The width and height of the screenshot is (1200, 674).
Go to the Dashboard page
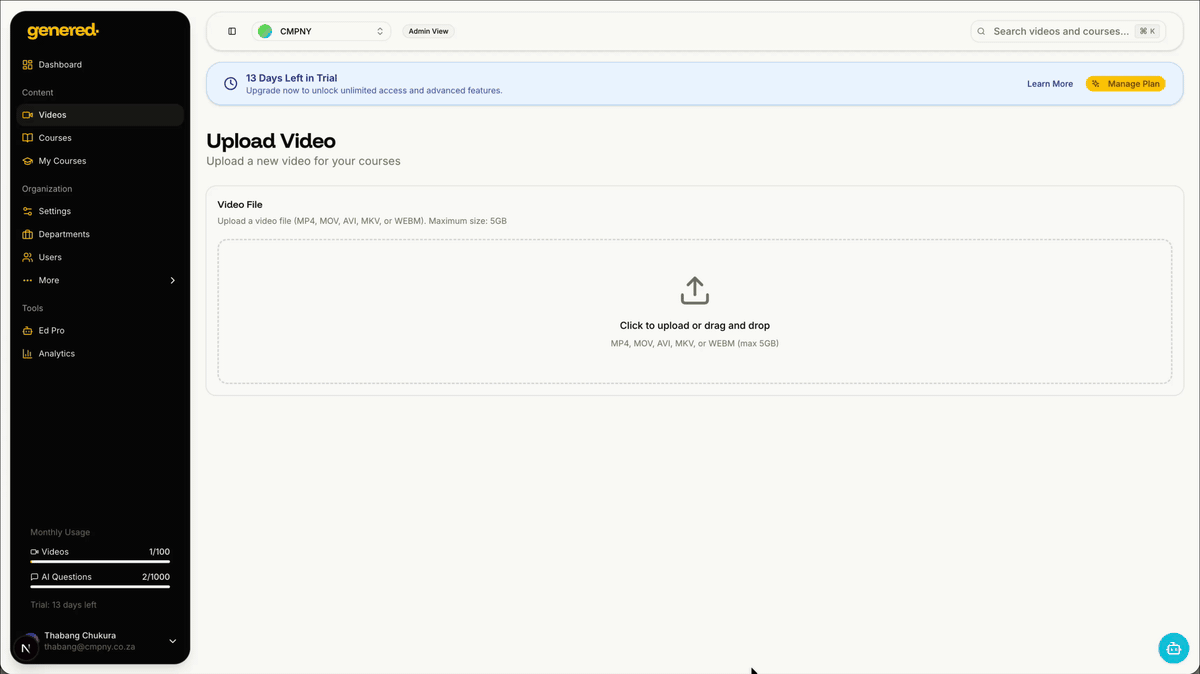100,65
